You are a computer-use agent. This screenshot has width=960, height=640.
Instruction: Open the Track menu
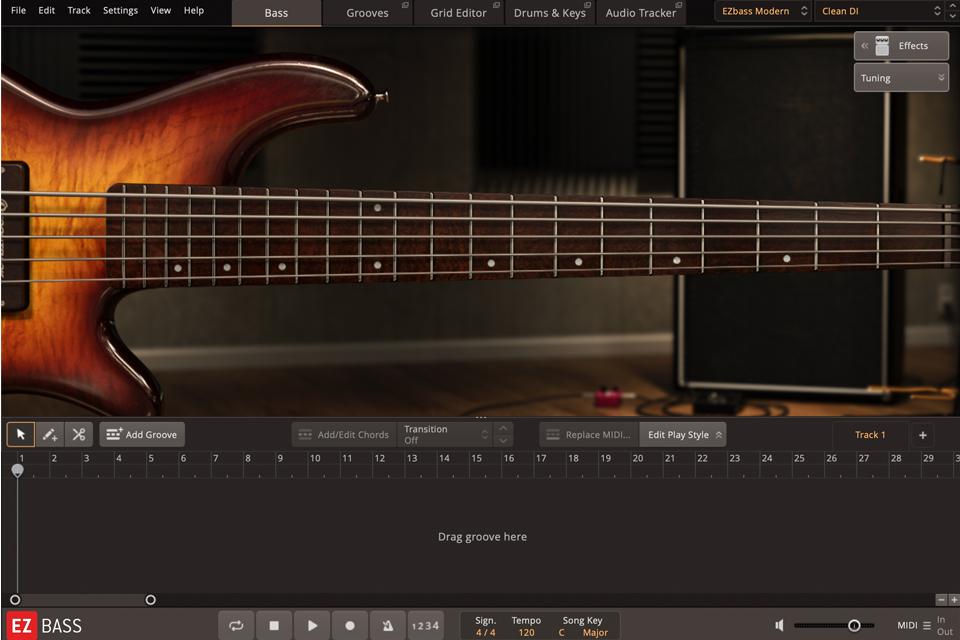[x=78, y=11]
